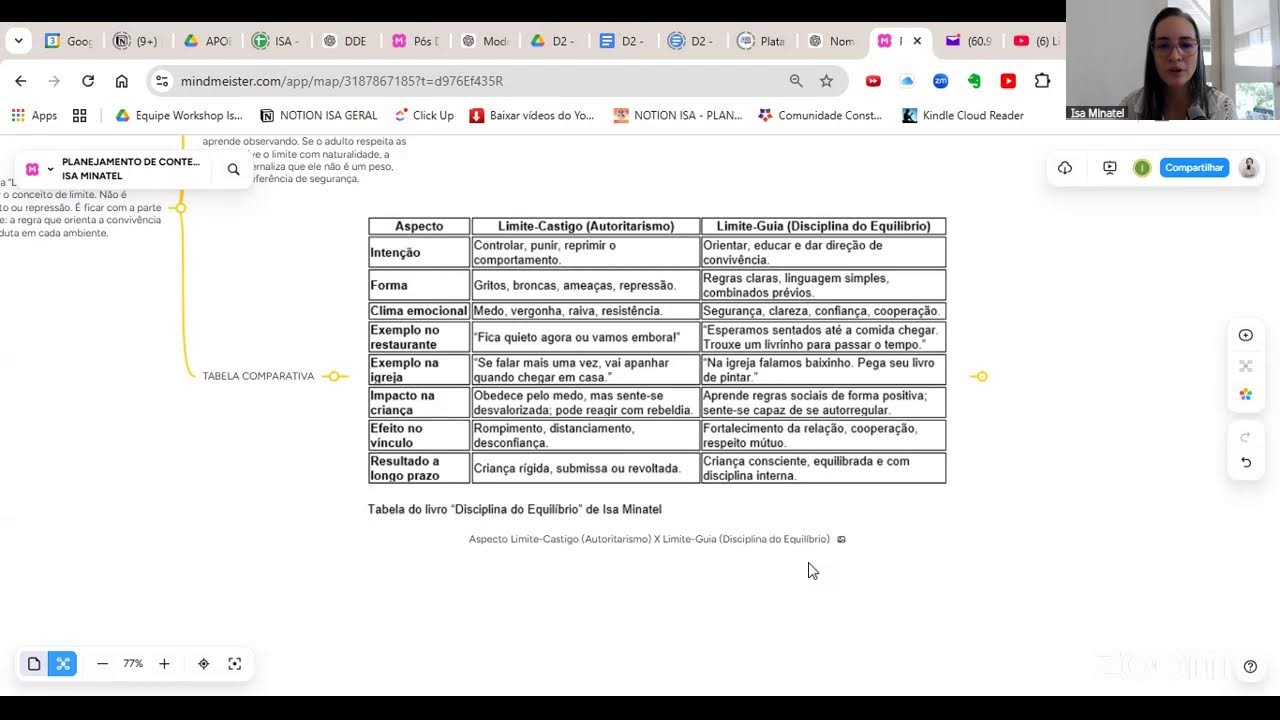Screen dimensions: 1280x720
Task: Open the search magnifier in the map header
Action: pyautogui.click(x=234, y=170)
